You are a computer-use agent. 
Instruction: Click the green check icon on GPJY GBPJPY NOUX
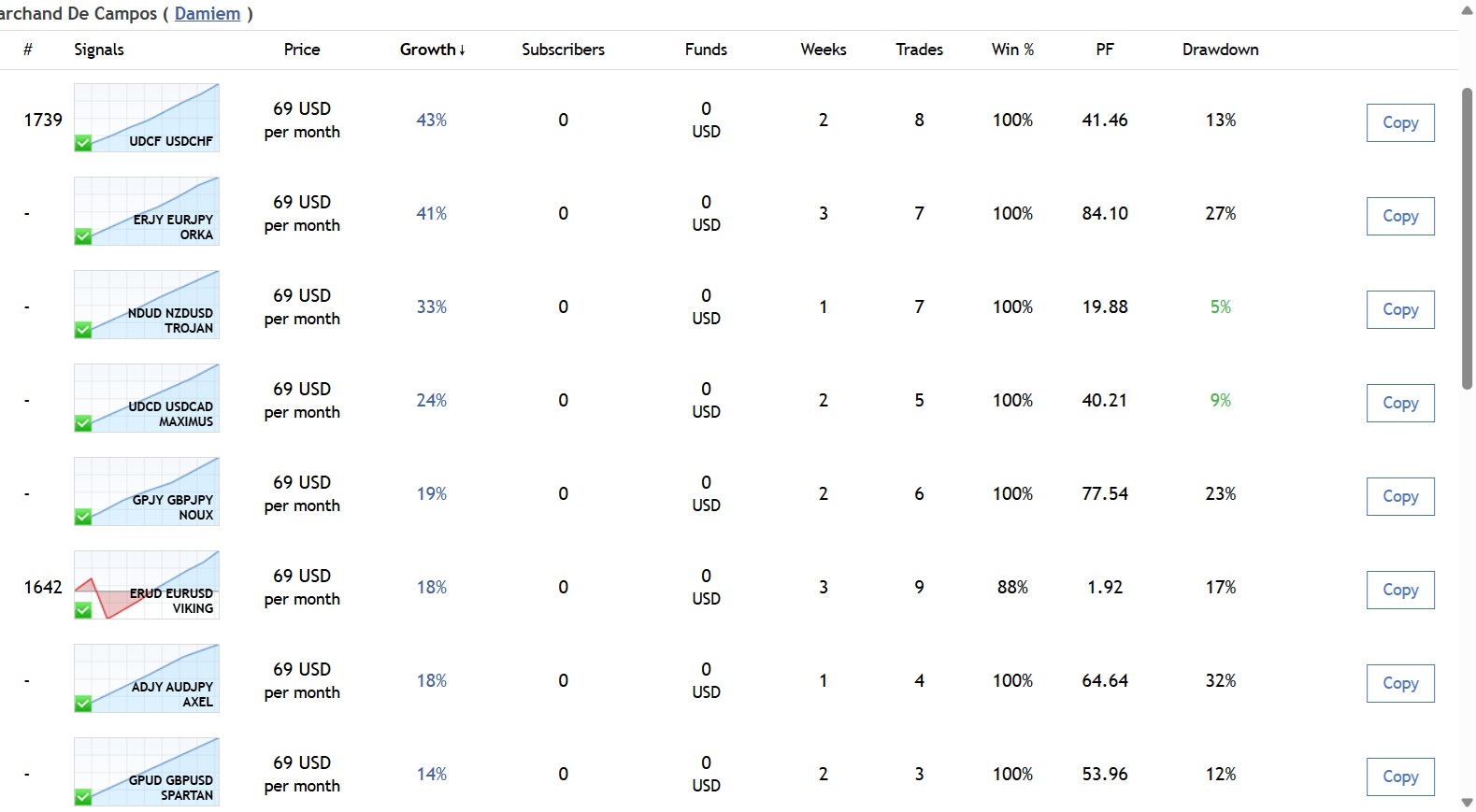pyautogui.click(x=83, y=517)
